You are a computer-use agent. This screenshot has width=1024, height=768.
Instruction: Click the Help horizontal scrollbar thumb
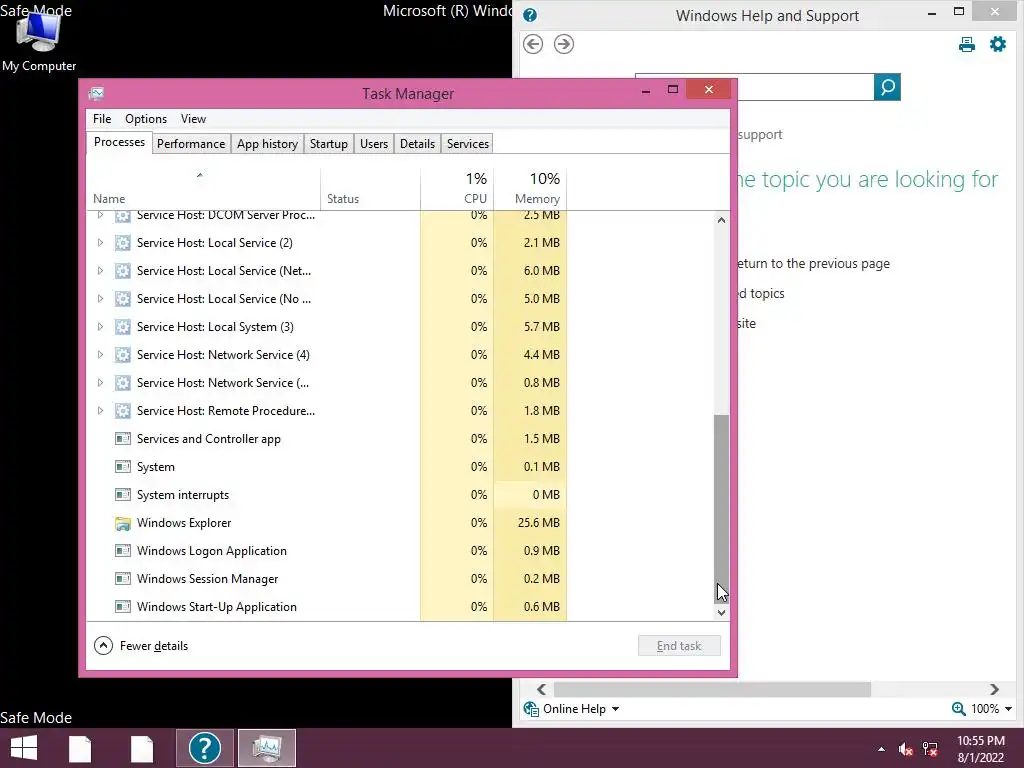coord(712,690)
